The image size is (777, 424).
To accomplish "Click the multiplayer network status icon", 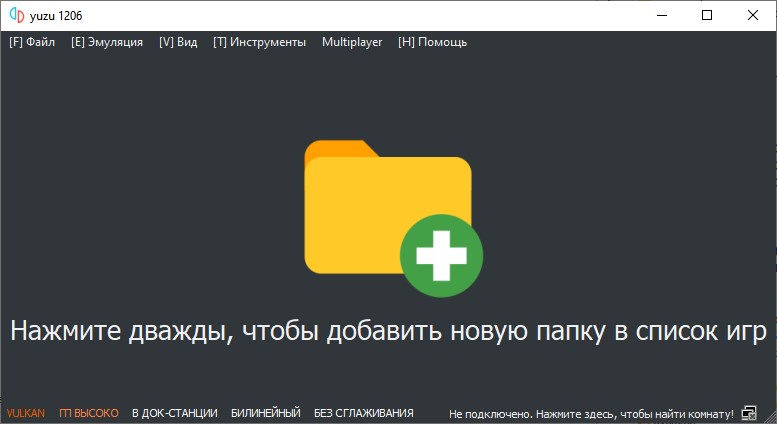I will (x=749, y=413).
